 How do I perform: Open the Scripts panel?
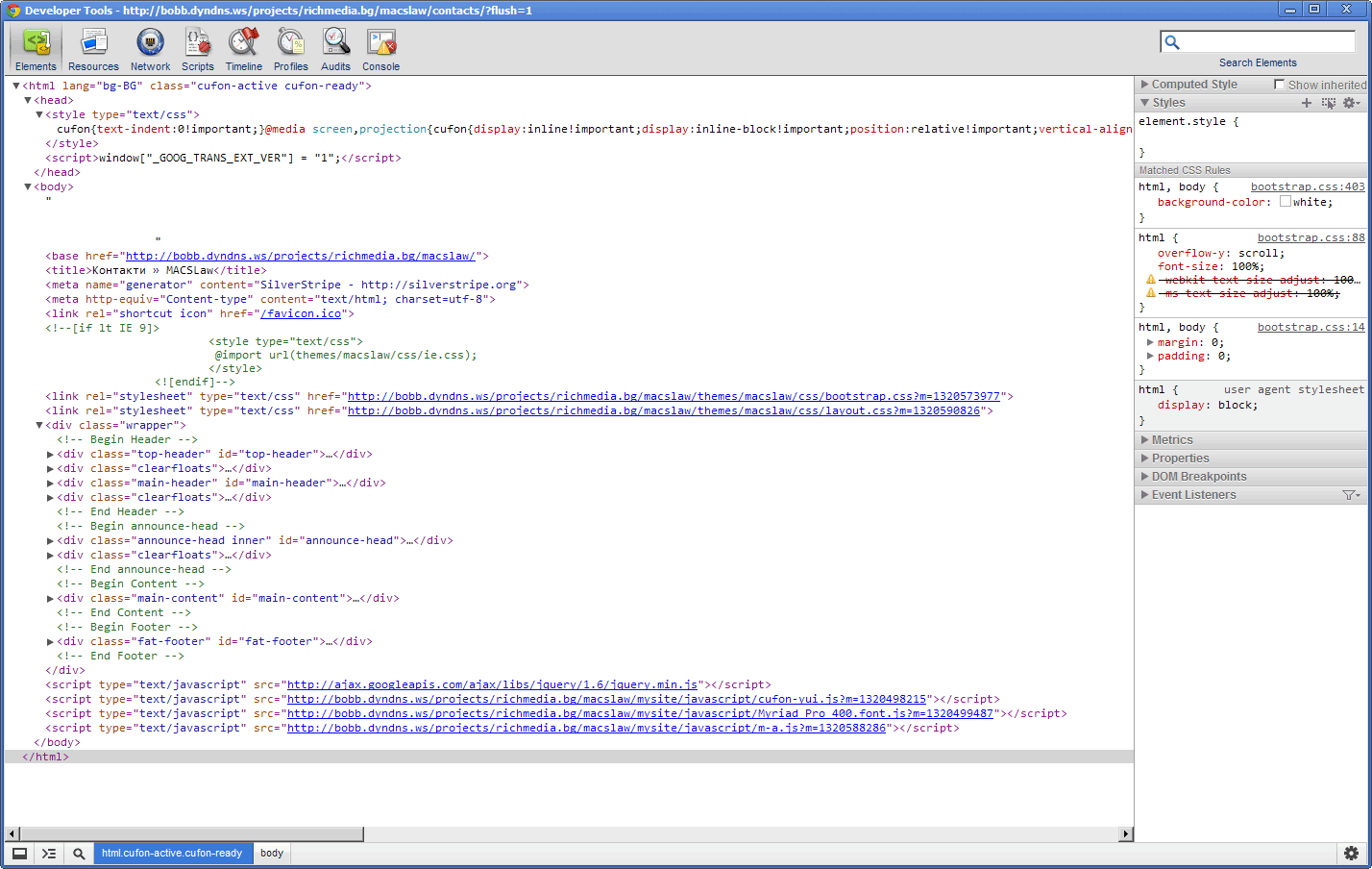198,49
